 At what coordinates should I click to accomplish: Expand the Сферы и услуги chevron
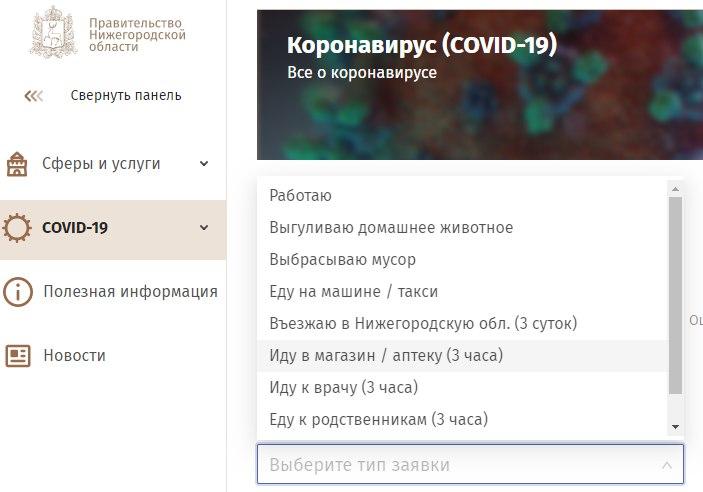[204, 164]
